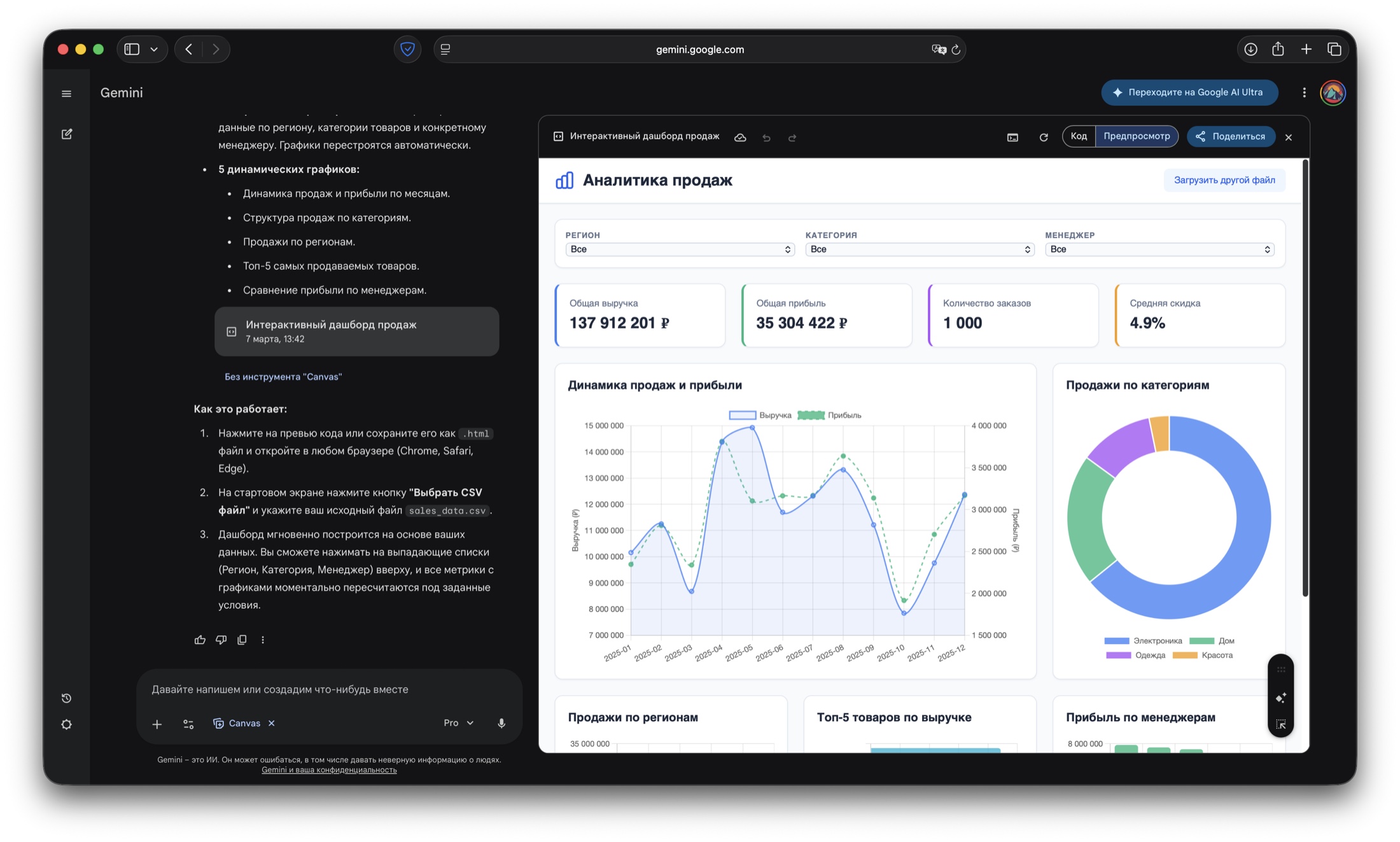Remove the Canvas tool chip
Screen dimensions: 1400x842
[272, 723]
